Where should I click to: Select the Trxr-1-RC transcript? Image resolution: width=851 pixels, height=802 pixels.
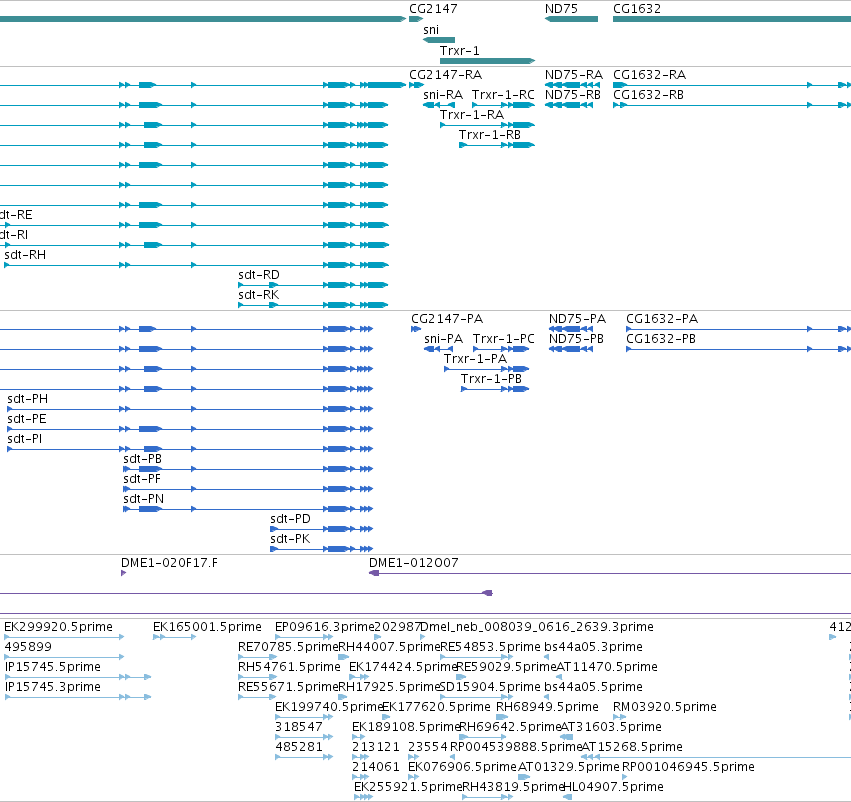pos(504,105)
